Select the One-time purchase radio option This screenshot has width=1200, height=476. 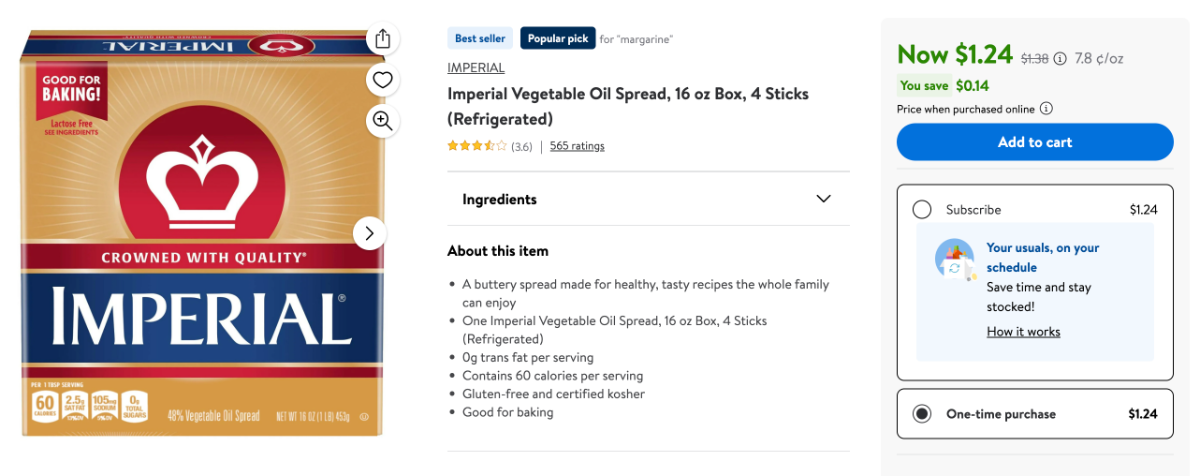coord(922,414)
